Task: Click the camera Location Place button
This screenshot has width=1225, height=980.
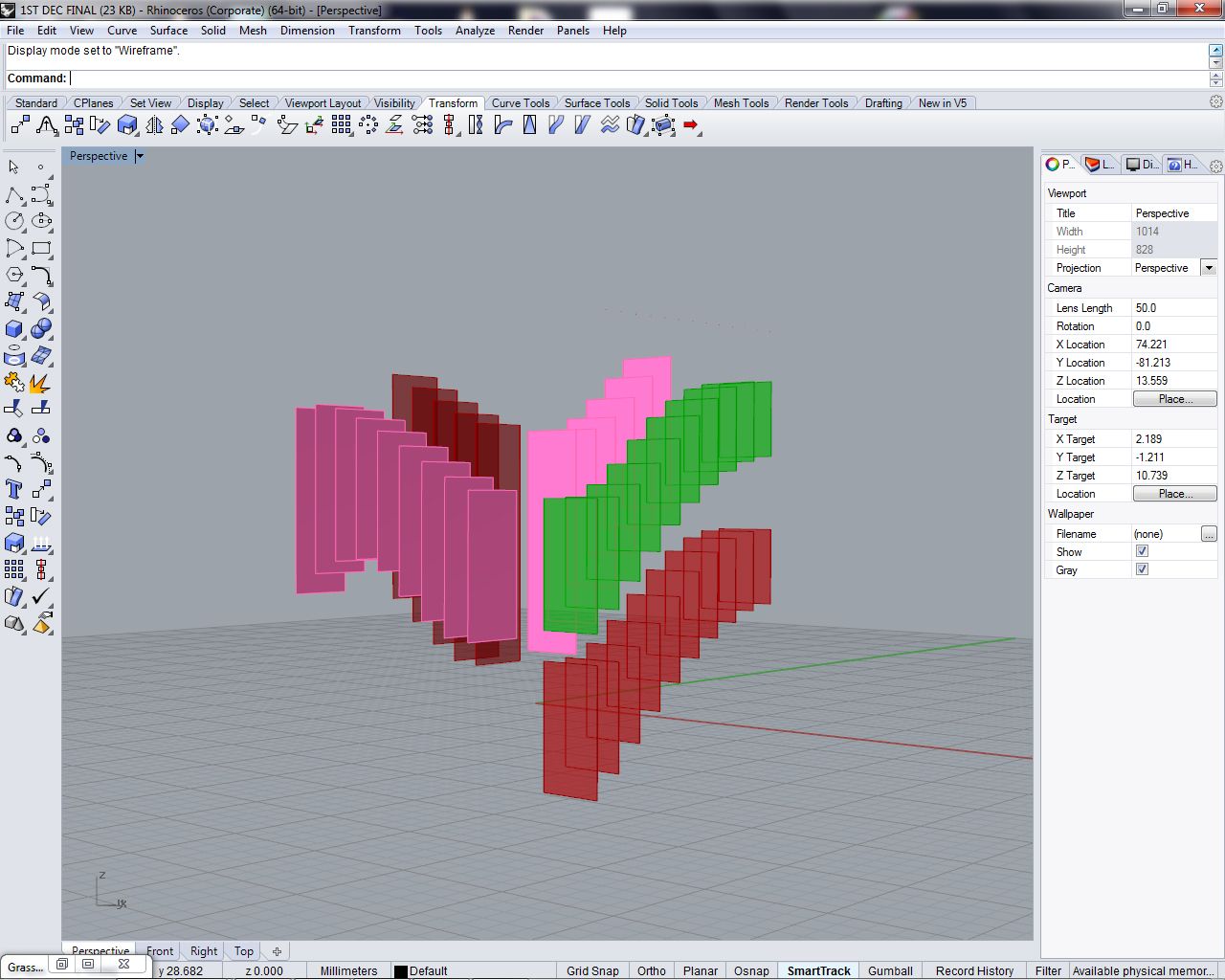Action: pos(1174,399)
